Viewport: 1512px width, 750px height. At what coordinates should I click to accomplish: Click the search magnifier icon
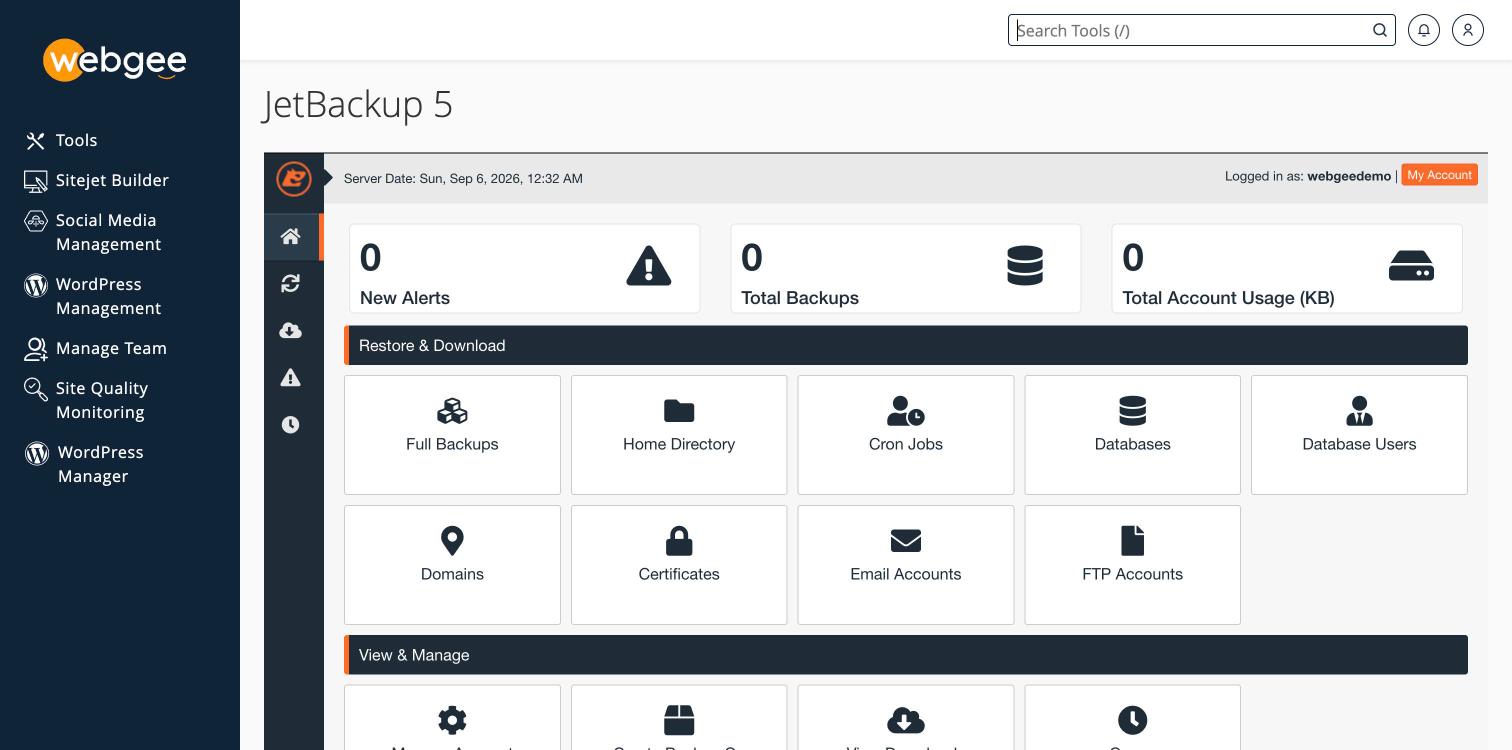pos(1380,30)
